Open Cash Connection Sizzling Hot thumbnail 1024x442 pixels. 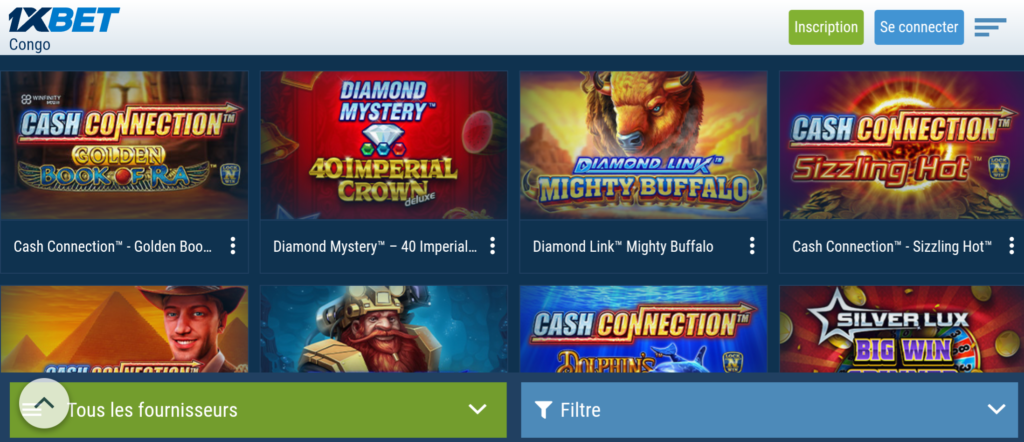902,146
